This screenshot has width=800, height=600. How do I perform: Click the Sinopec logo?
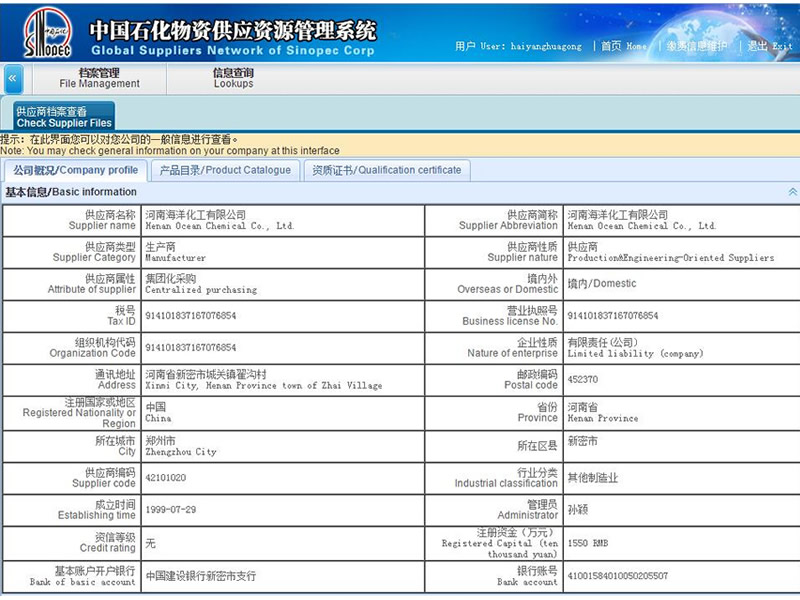(46, 32)
